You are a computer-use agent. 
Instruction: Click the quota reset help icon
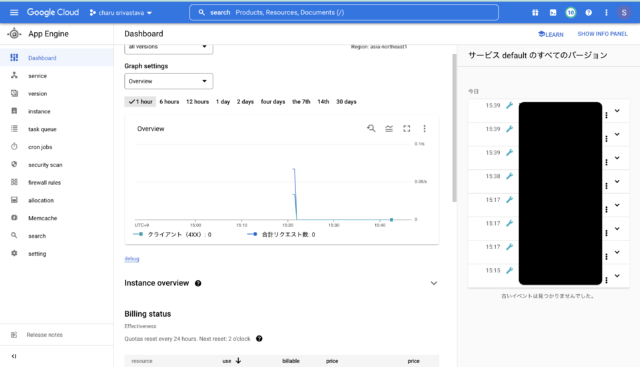(259, 339)
